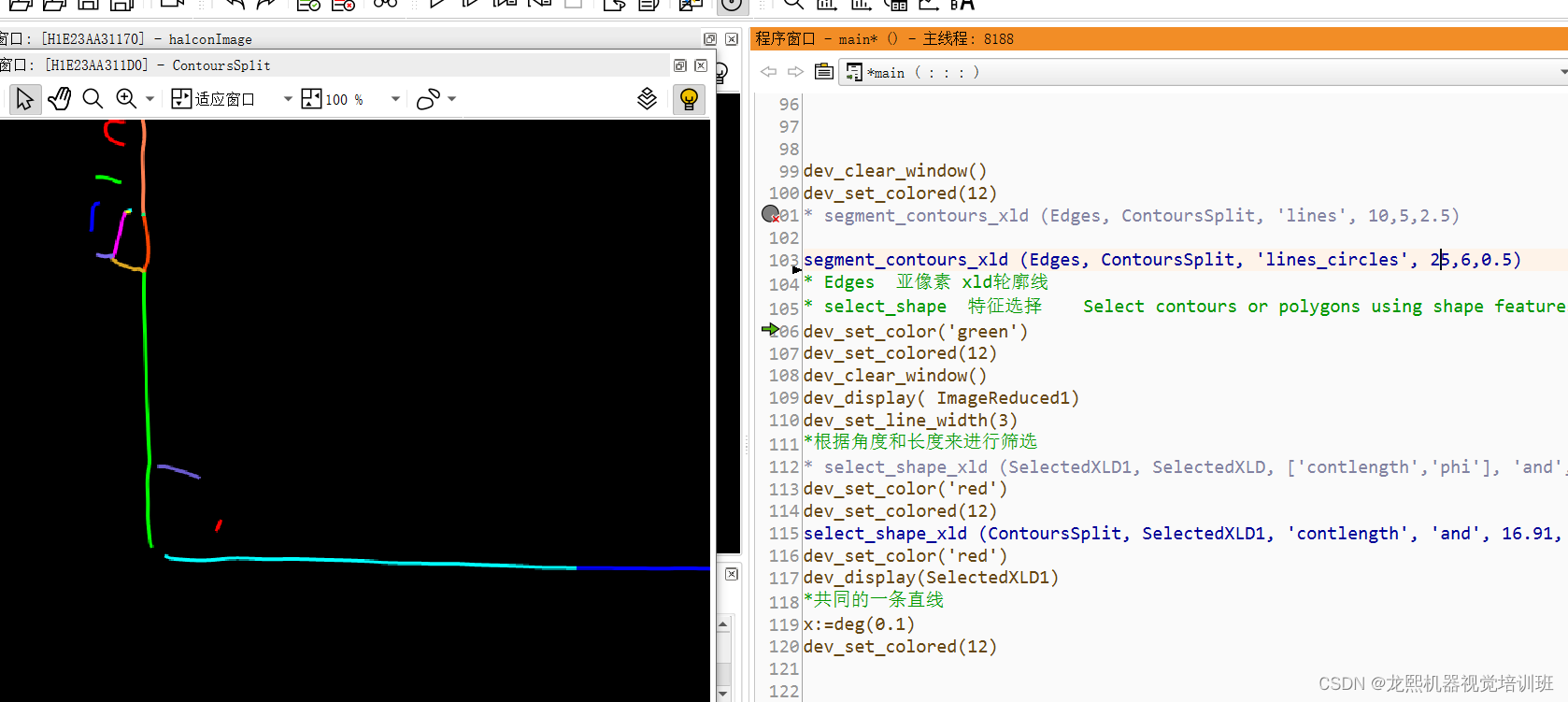Select line dev_set_color('green')
The width and height of the screenshot is (1568, 702).
click(916, 332)
